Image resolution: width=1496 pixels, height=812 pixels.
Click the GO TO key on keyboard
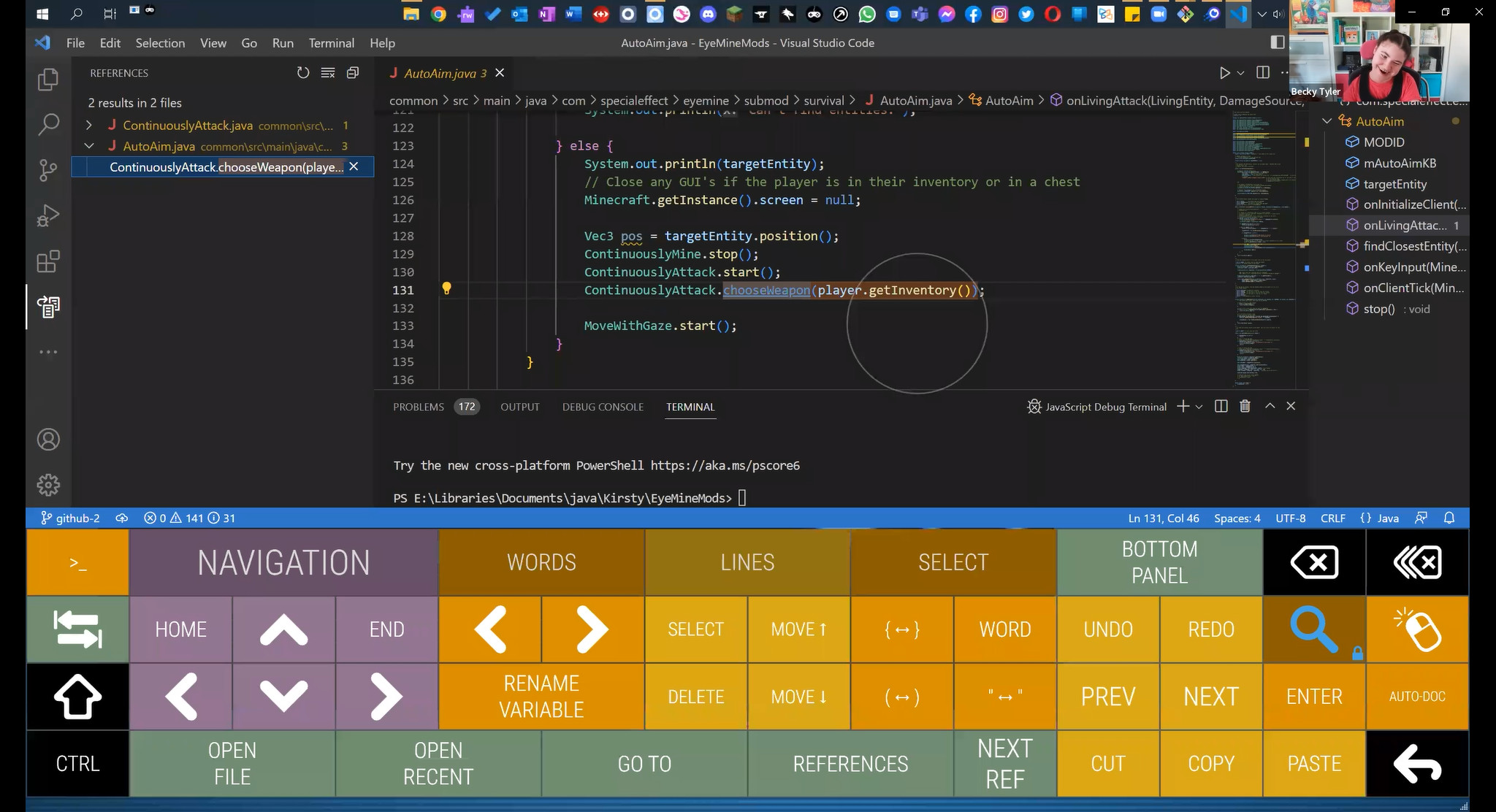tap(644, 764)
